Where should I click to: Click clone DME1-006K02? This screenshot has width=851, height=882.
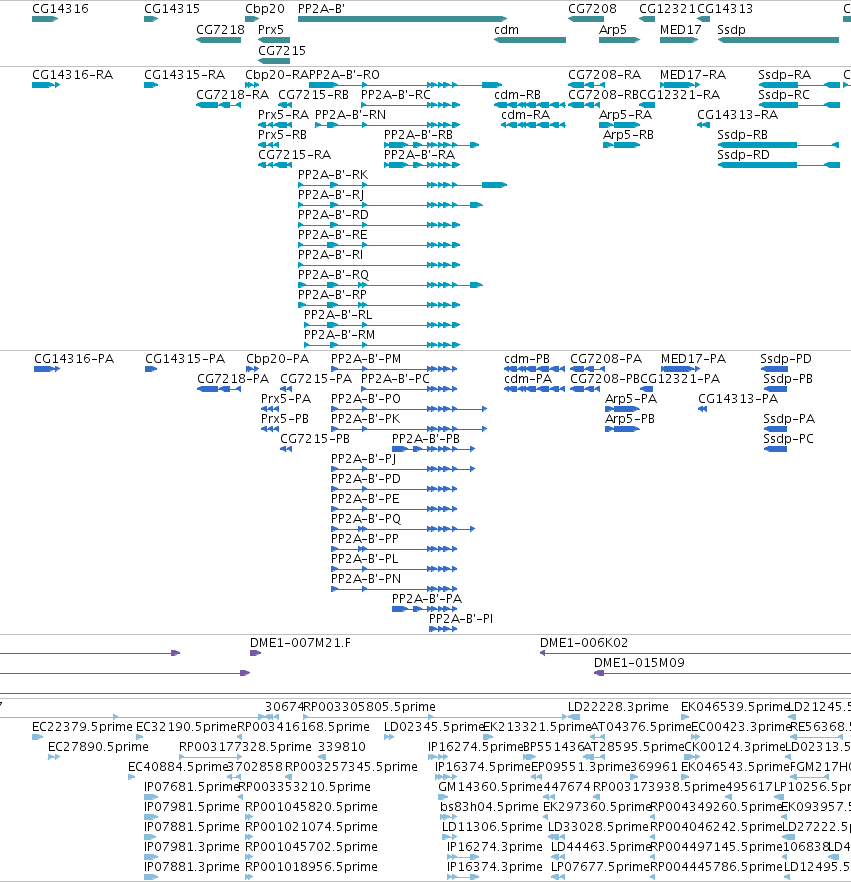583,643
